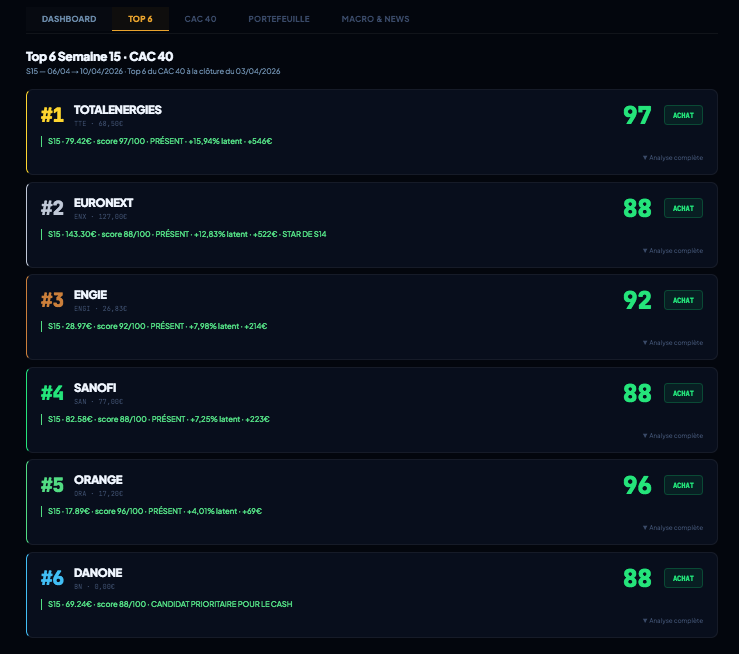This screenshot has width=739, height=654.
Task: Click the Orange score of 96
Action: (637, 485)
